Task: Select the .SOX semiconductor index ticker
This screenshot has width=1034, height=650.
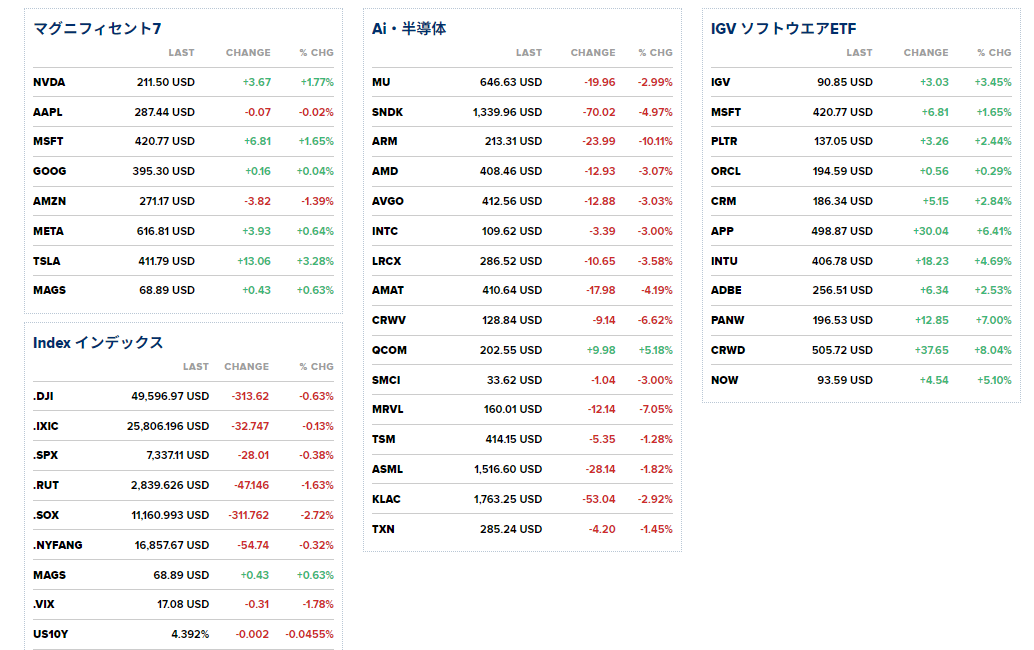Action: tap(46, 515)
